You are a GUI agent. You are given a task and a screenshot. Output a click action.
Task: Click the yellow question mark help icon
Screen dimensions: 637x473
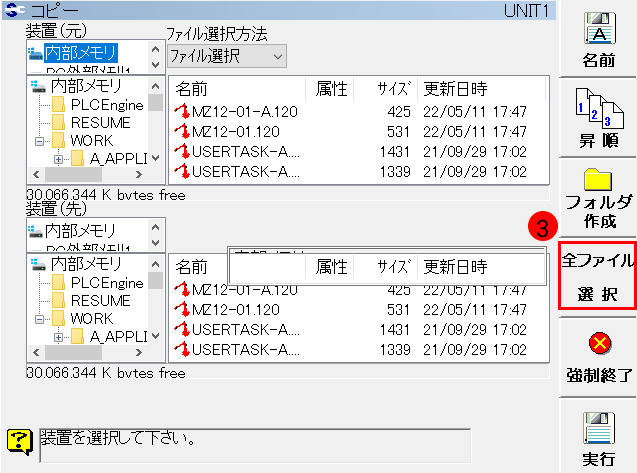20,442
